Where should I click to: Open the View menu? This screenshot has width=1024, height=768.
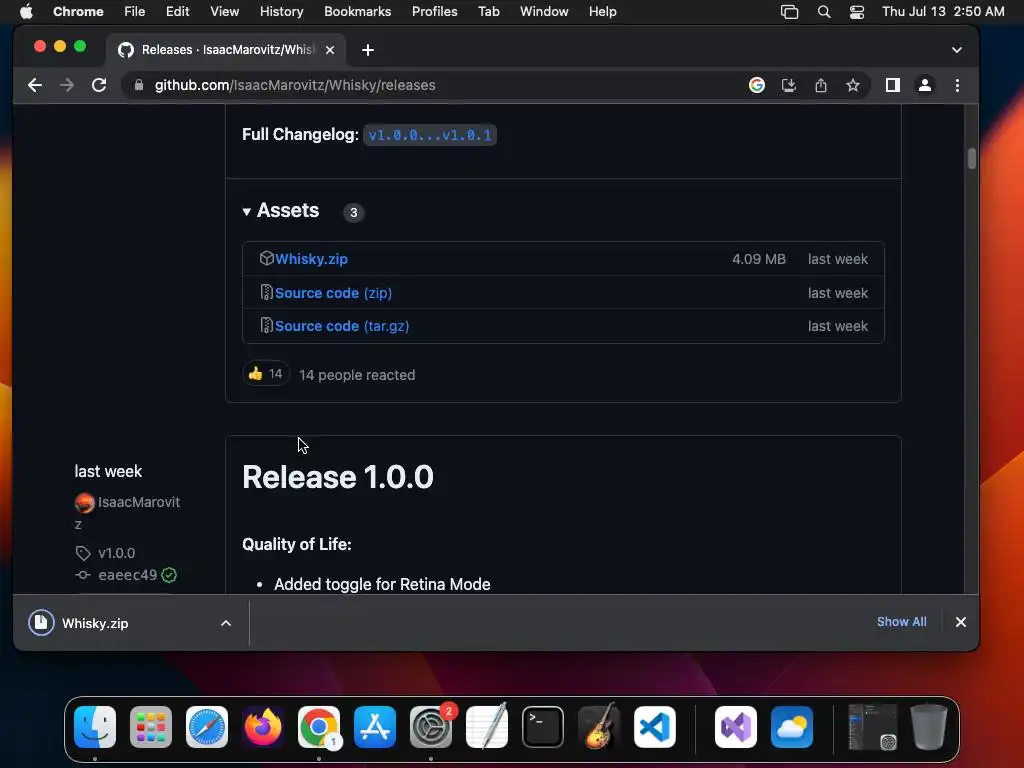(x=224, y=11)
